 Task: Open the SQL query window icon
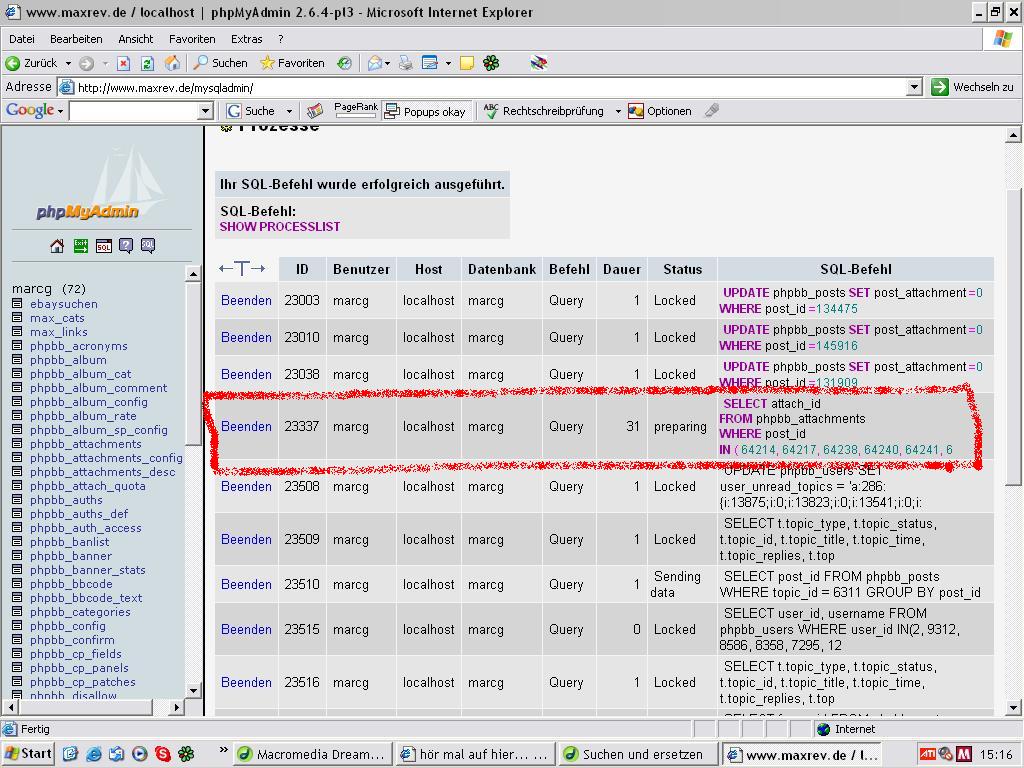103,246
